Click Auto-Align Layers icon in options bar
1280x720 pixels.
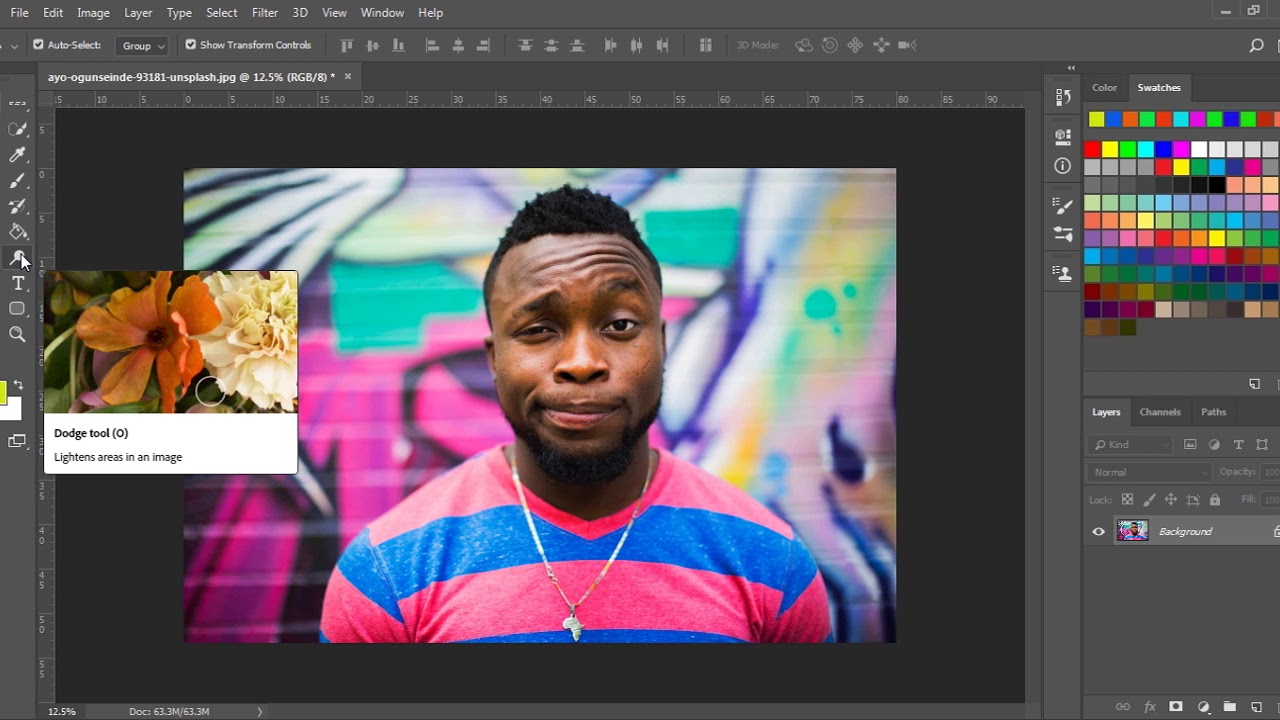pos(705,45)
